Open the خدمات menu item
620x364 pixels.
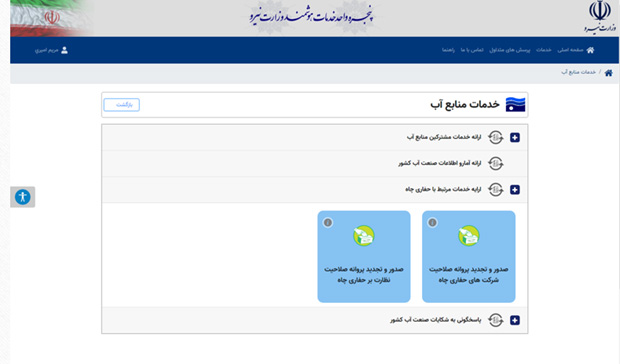point(544,50)
